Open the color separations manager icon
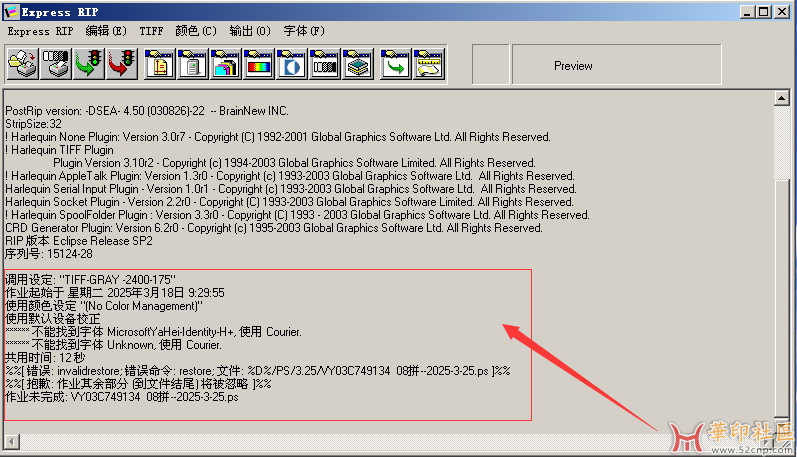This screenshot has width=797, height=457. [x=226, y=64]
